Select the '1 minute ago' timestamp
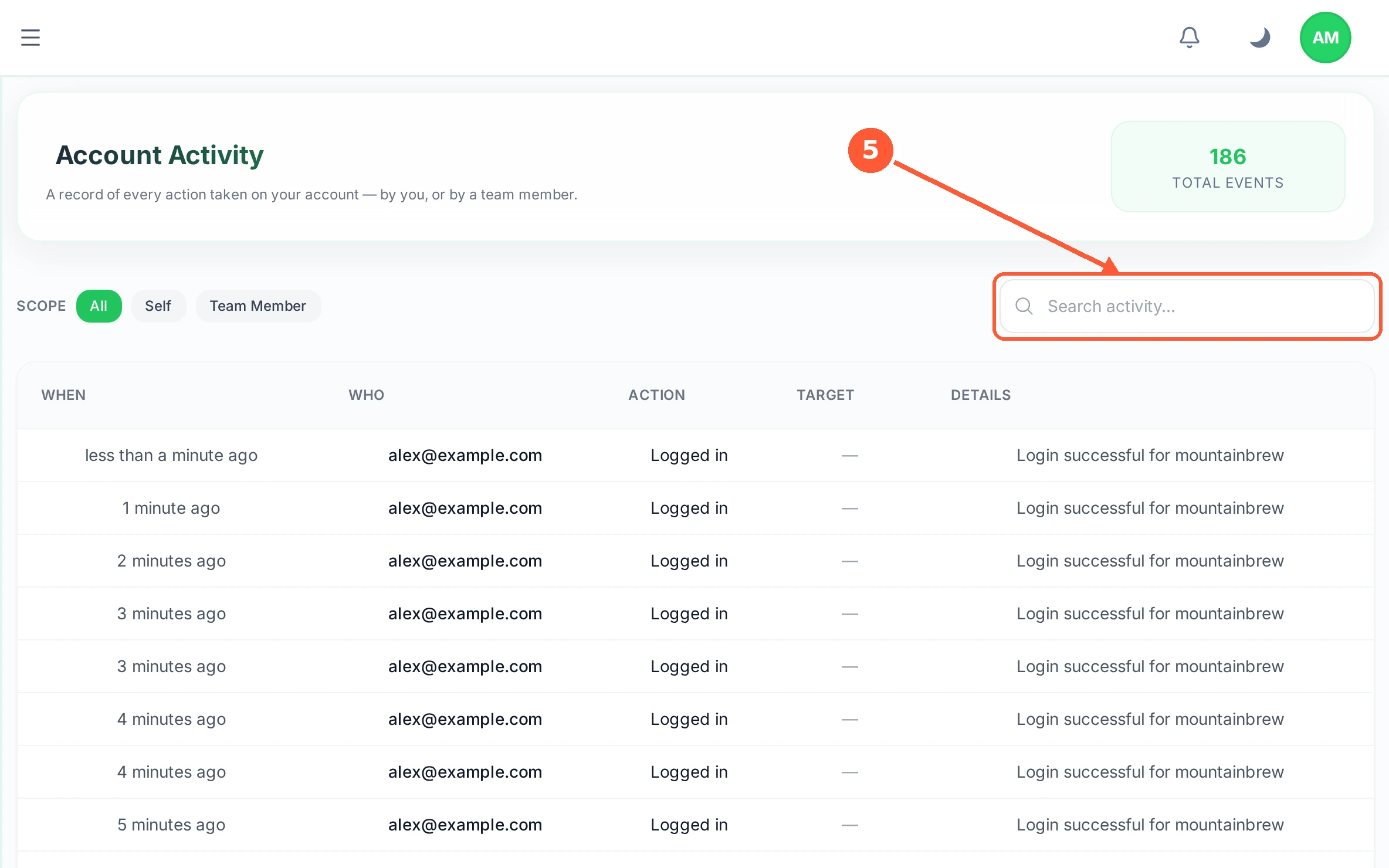1389x868 pixels. click(x=171, y=508)
